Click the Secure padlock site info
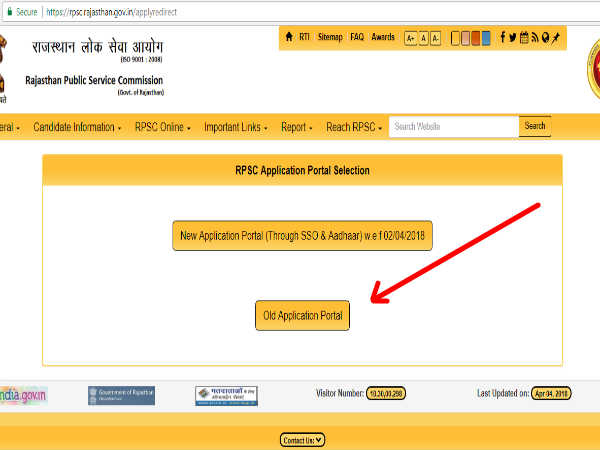The height and width of the screenshot is (450, 600). coord(22,12)
